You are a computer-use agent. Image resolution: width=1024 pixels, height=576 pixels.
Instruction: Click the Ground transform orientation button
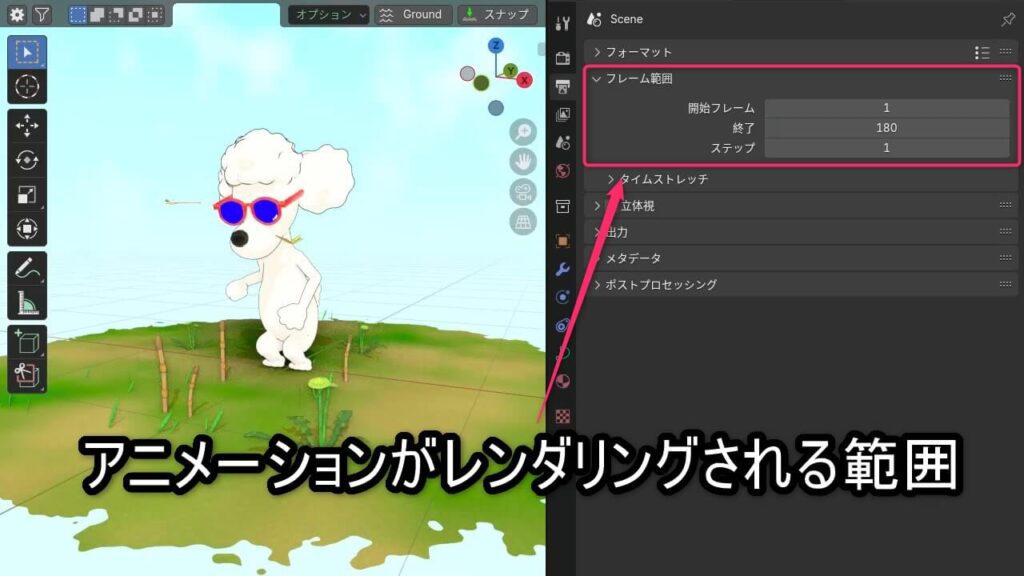tap(413, 14)
